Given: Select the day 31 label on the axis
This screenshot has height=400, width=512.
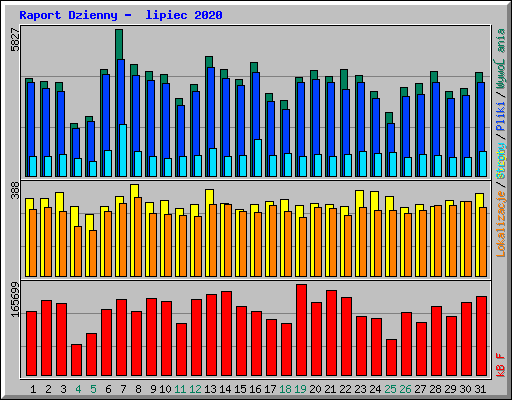Looking at the screenshot, I should pyautogui.click(x=480, y=389).
